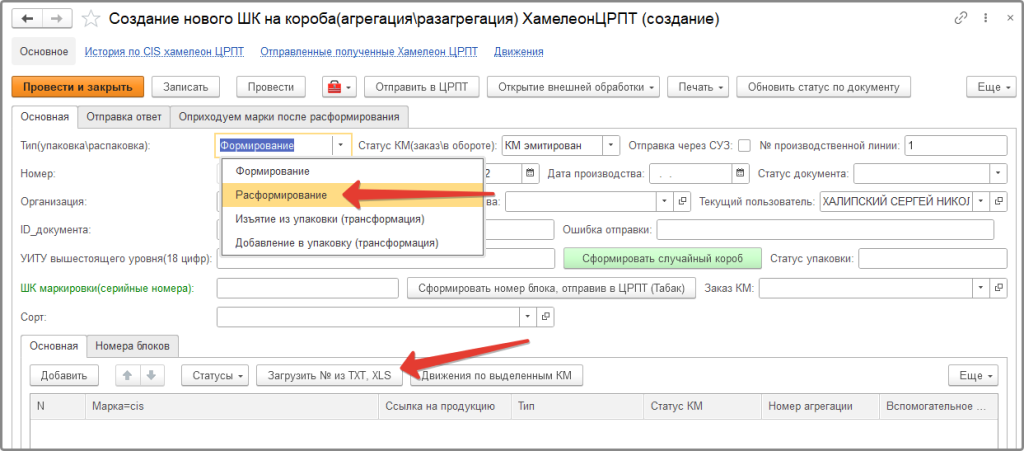Open the three-dot window menu
This screenshot has height=451, width=1024.
coord(984,18)
